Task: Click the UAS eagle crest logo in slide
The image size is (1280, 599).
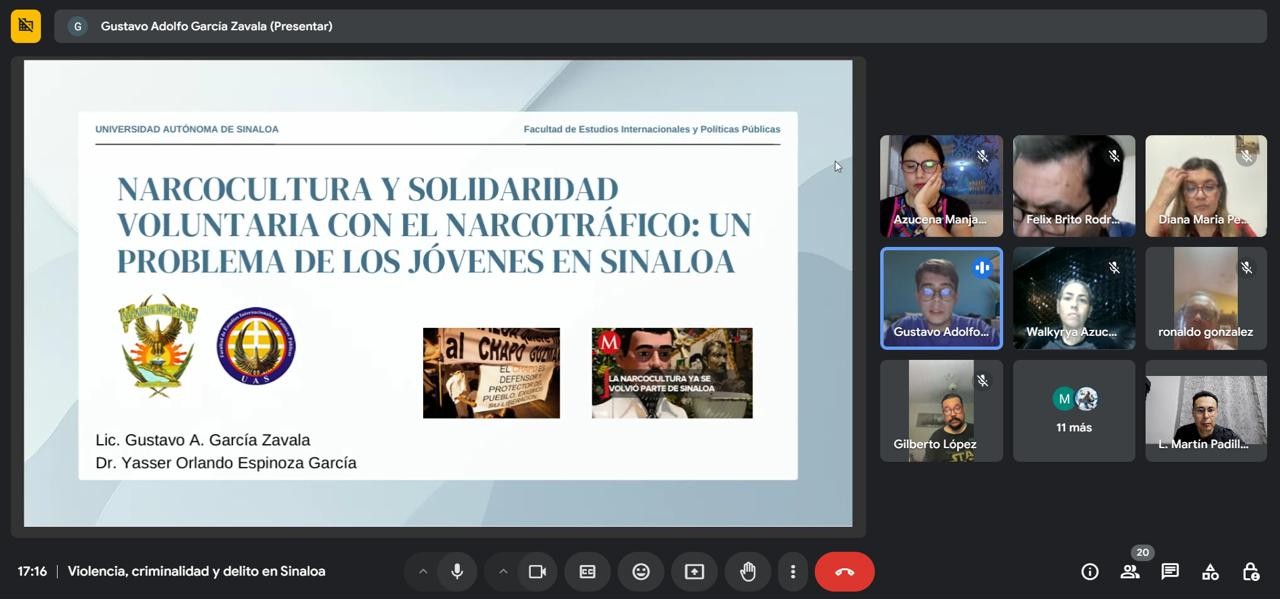Action: [x=158, y=346]
